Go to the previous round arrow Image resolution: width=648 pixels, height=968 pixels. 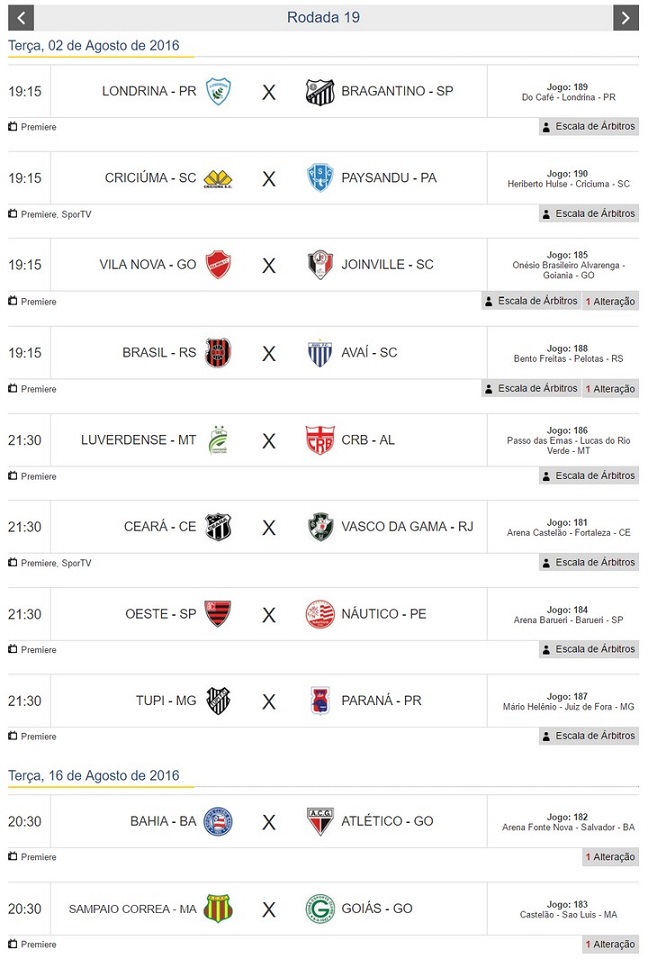pos(21,17)
